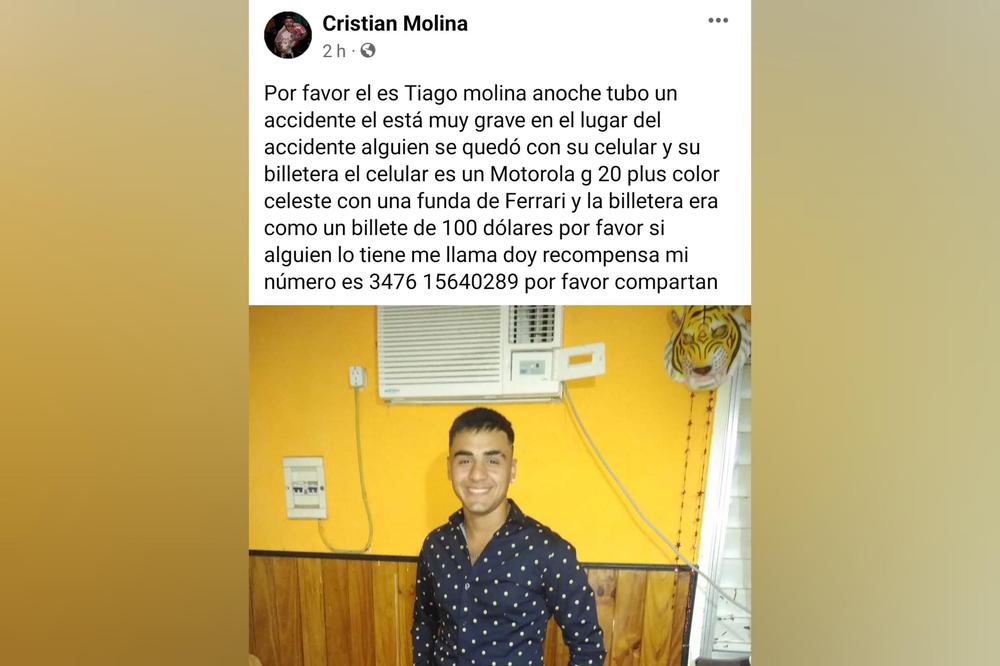Click the air conditioner unit in the photo

click(471, 352)
